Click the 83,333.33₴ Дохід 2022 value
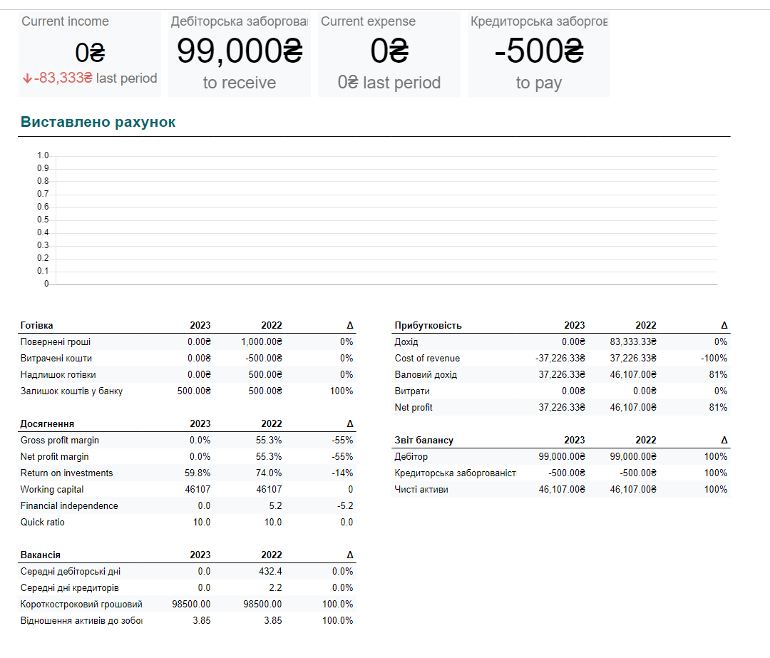Viewport: 770px width, 658px height. [x=633, y=342]
